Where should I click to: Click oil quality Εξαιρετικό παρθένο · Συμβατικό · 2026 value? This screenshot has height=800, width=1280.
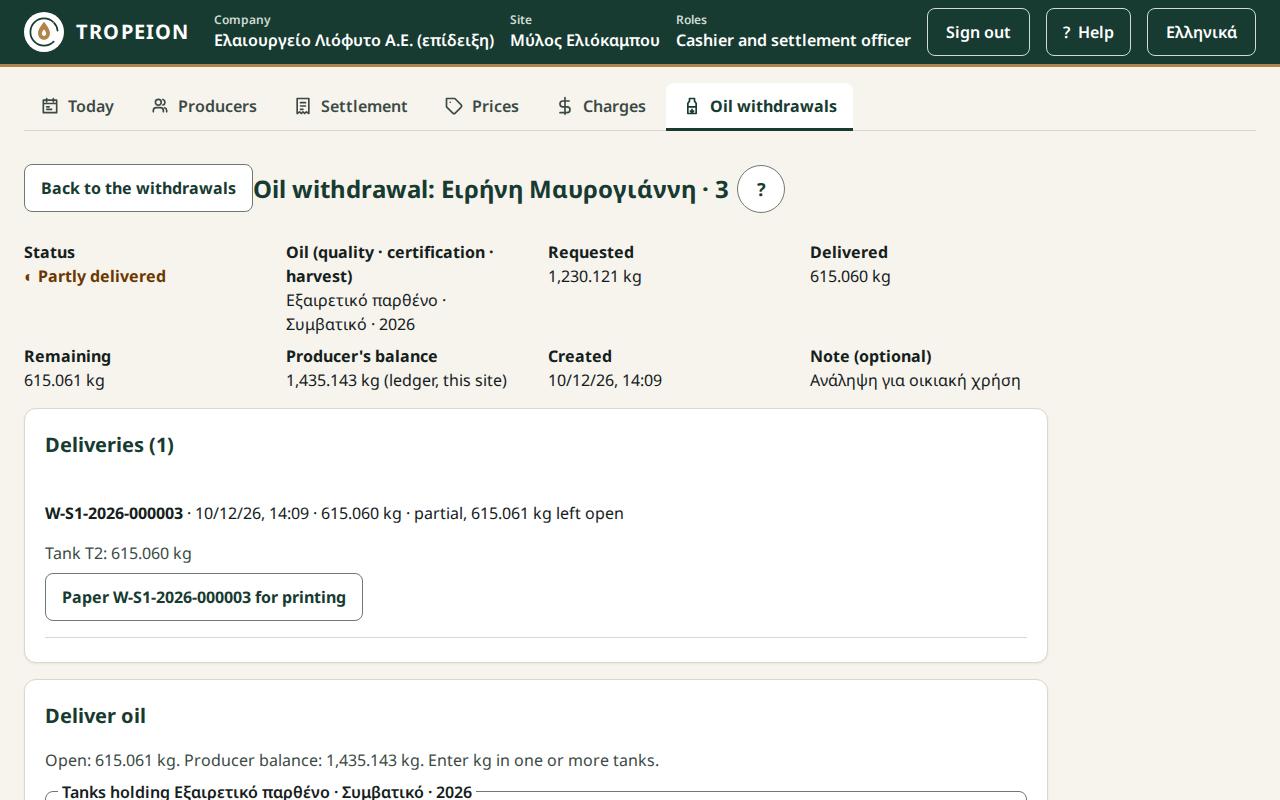click(x=366, y=313)
